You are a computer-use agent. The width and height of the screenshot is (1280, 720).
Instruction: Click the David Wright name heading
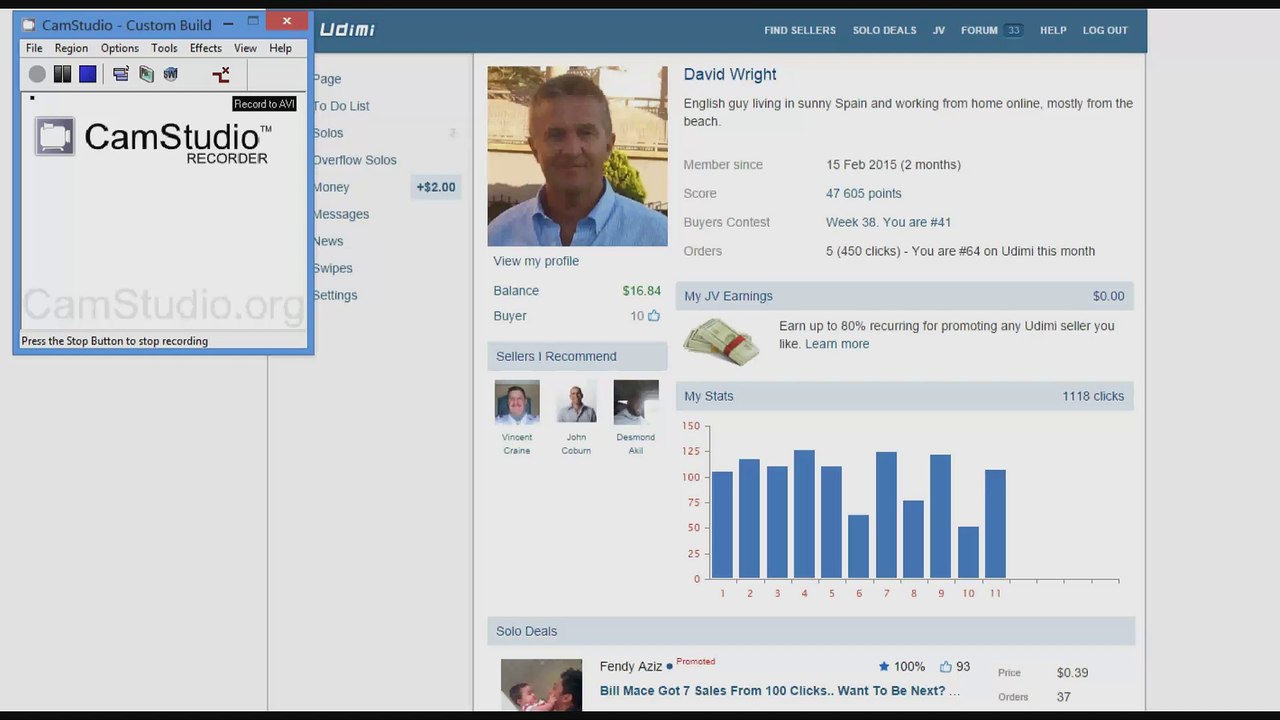point(730,75)
